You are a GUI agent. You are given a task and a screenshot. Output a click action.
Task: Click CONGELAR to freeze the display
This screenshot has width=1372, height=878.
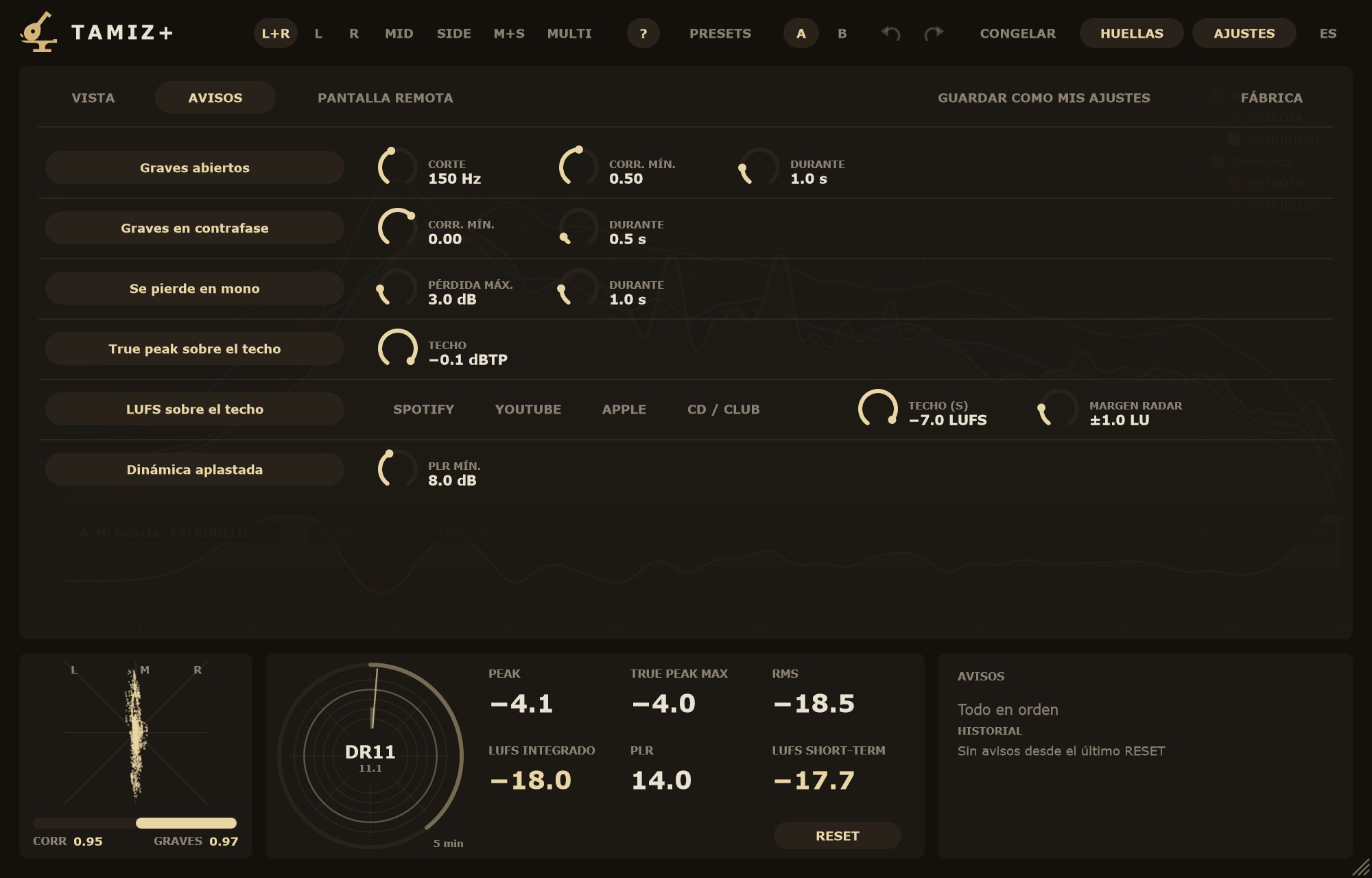(1018, 33)
